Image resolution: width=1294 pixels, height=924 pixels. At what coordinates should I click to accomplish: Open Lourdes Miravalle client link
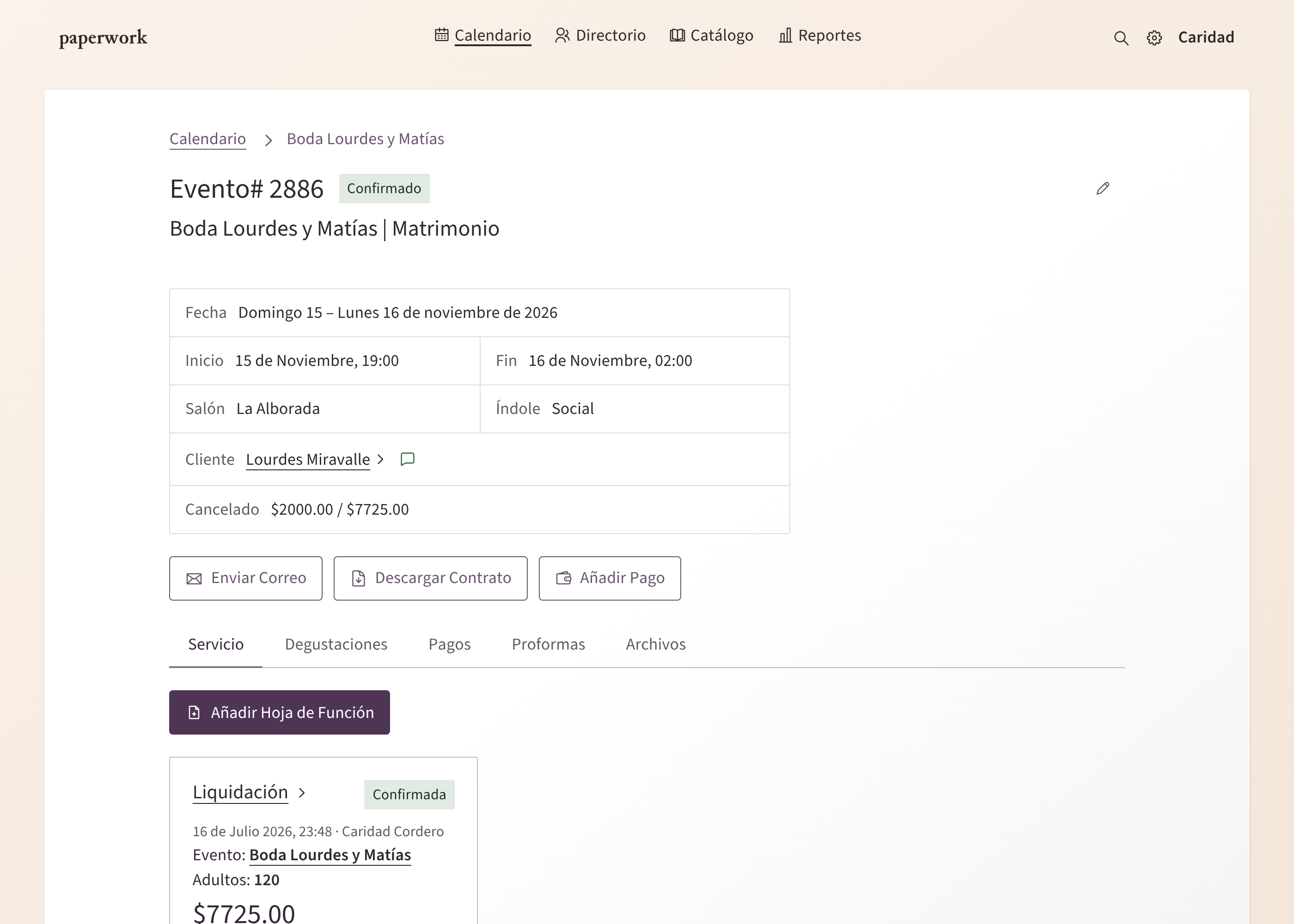308,459
